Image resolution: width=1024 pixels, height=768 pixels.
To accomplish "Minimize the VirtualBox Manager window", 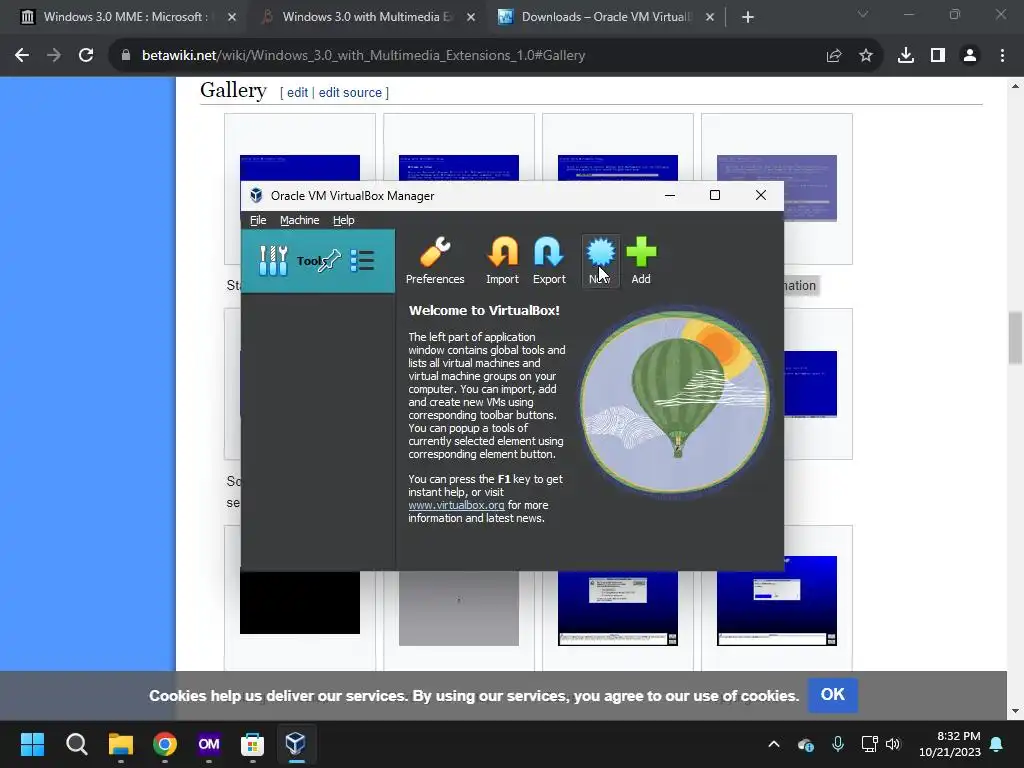I will click(669, 195).
